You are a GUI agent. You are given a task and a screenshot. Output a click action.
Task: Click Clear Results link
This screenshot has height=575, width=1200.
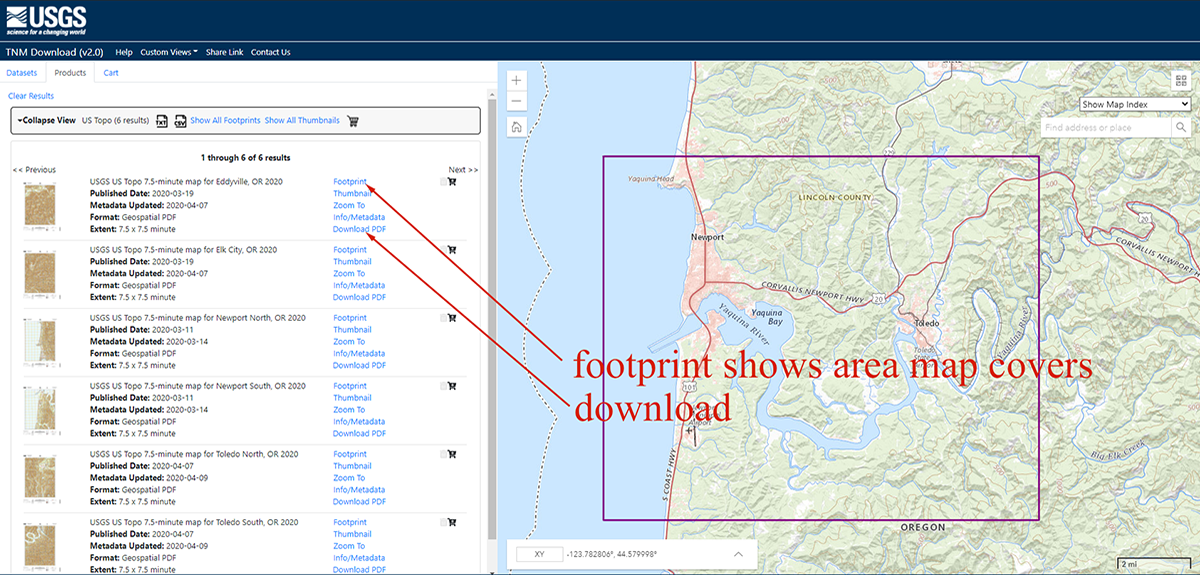click(x=31, y=96)
